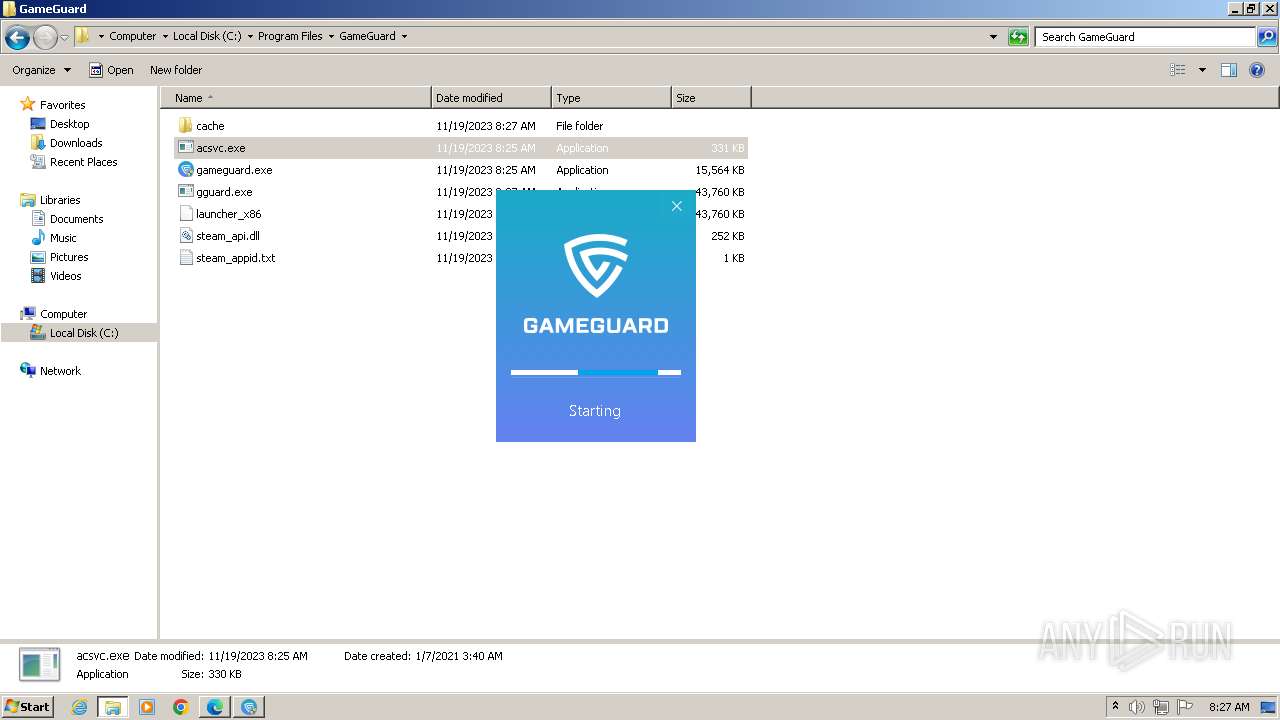Go forward using the Explorer forward arrow
The image size is (1280, 720).
click(x=45, y=38)
